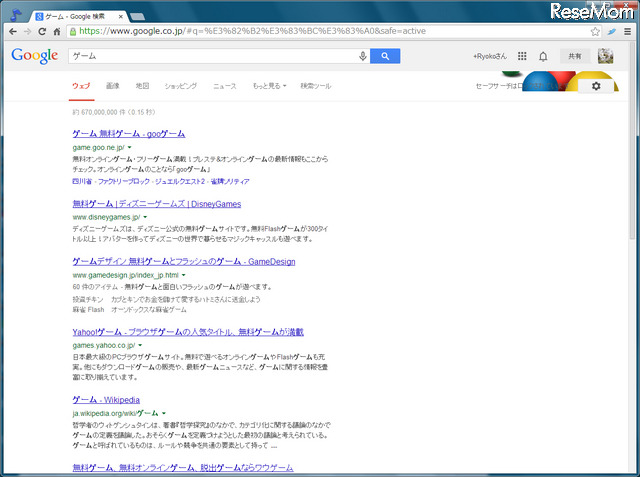The image size is (640, 477).
Task: Expand arrow next to gamedesign.jp URL
Action: (x=184, y=275)
